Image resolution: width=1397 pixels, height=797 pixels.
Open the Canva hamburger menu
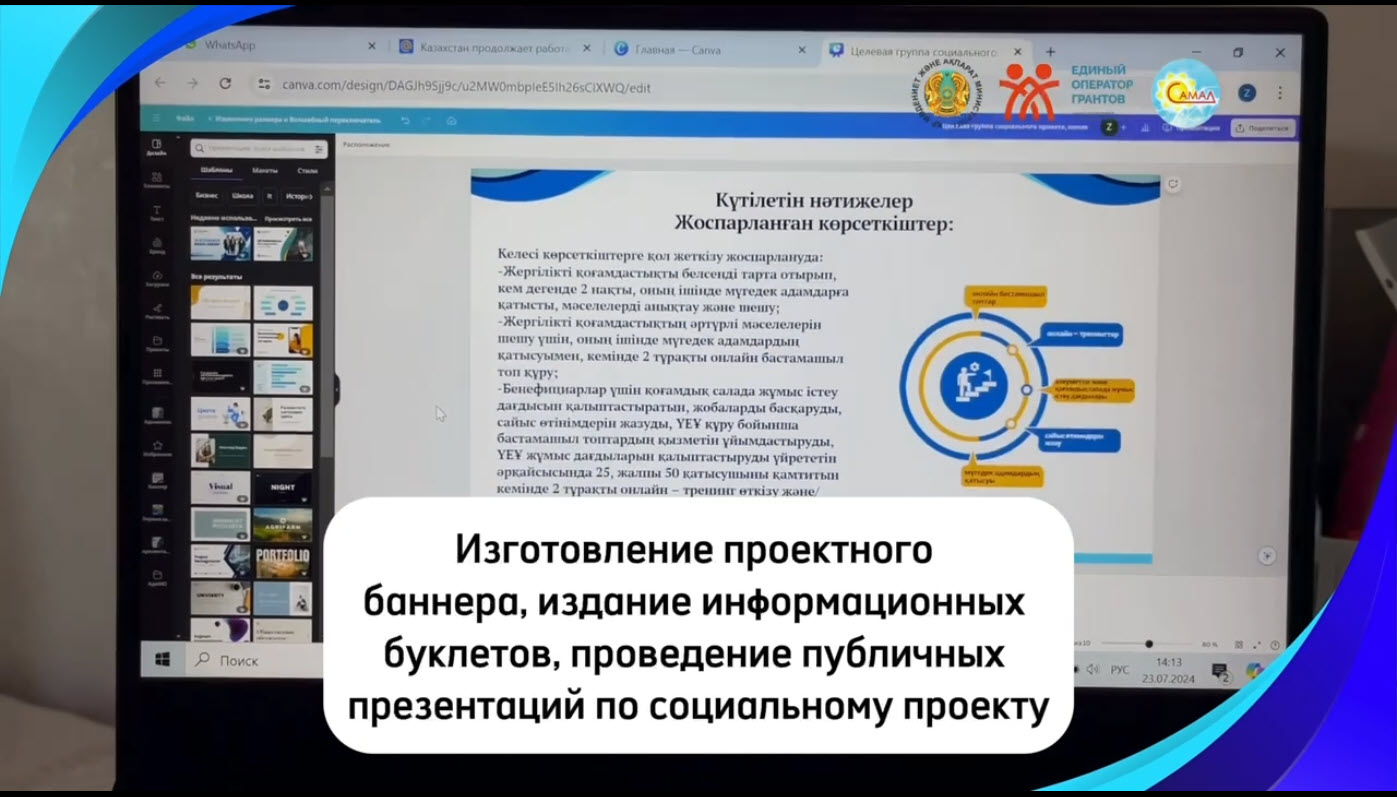156,118
